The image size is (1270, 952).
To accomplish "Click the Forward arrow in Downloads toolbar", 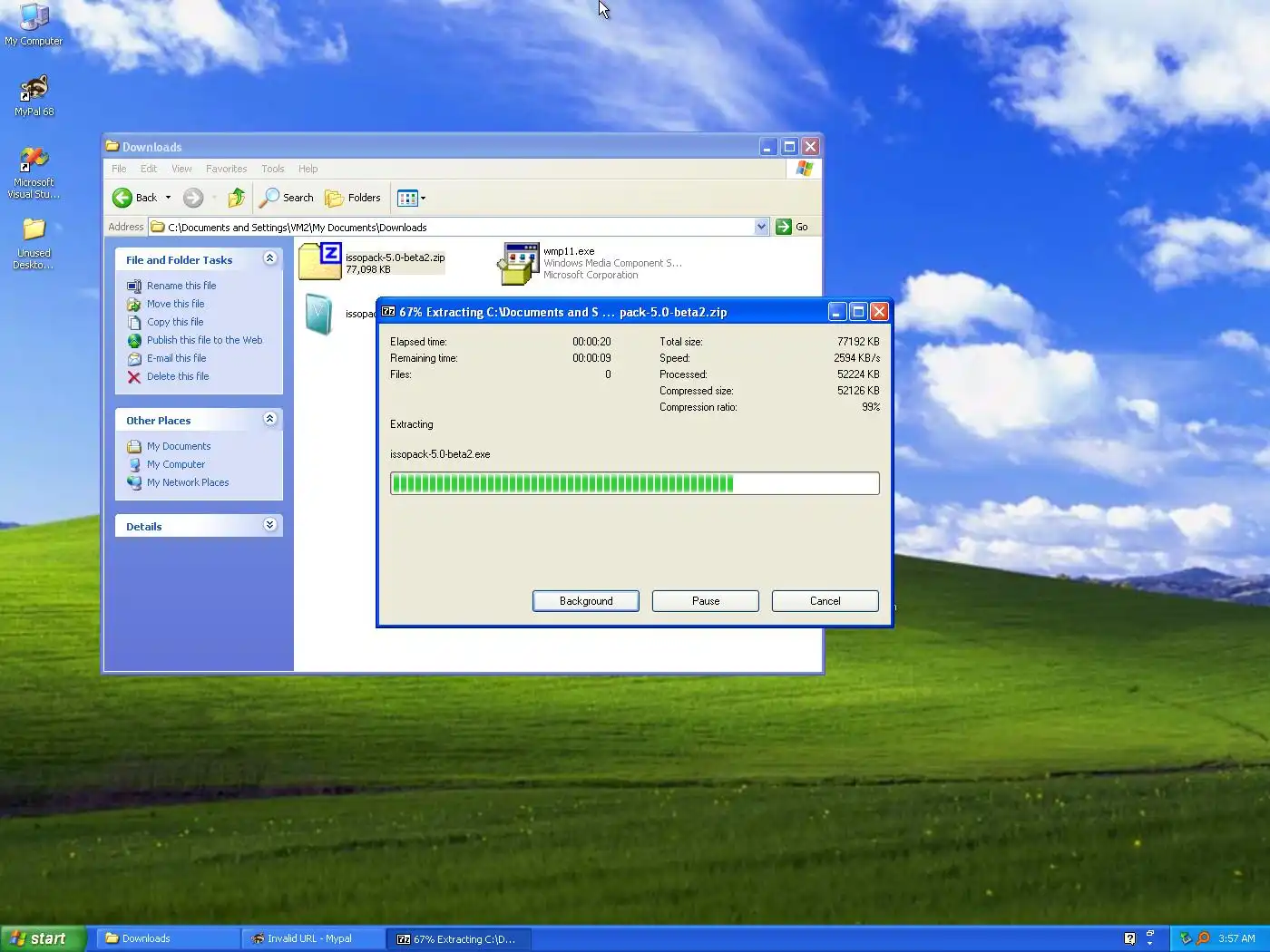I will point(192,198).
